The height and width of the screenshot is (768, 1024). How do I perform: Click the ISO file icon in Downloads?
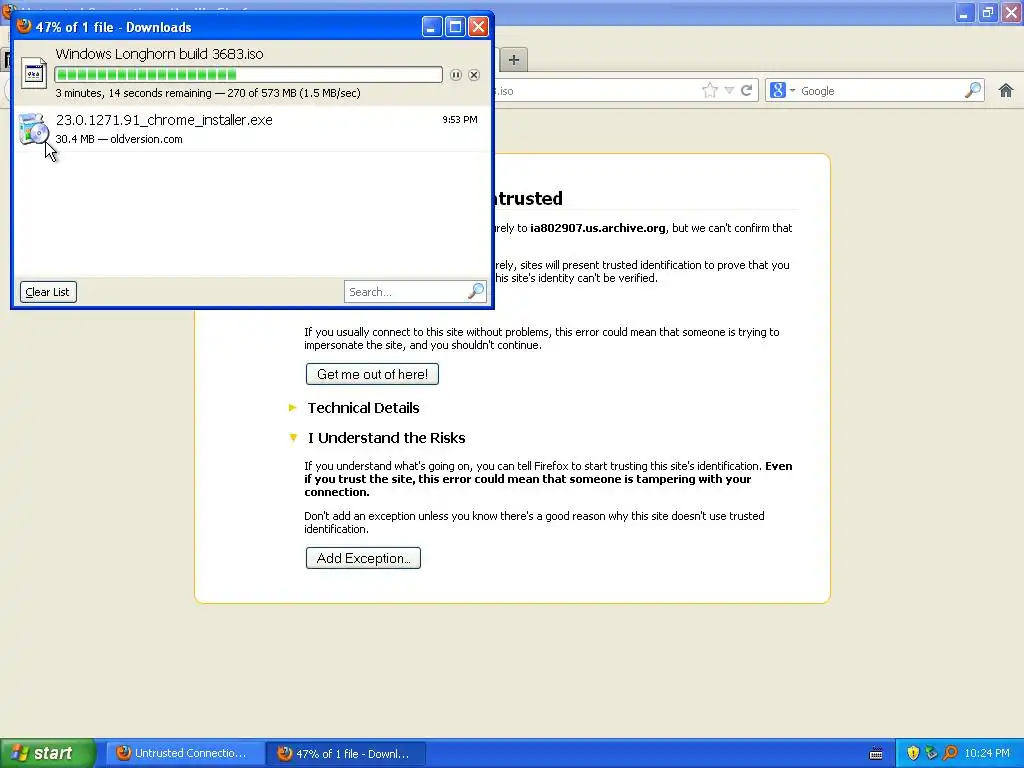pos(33,73)
